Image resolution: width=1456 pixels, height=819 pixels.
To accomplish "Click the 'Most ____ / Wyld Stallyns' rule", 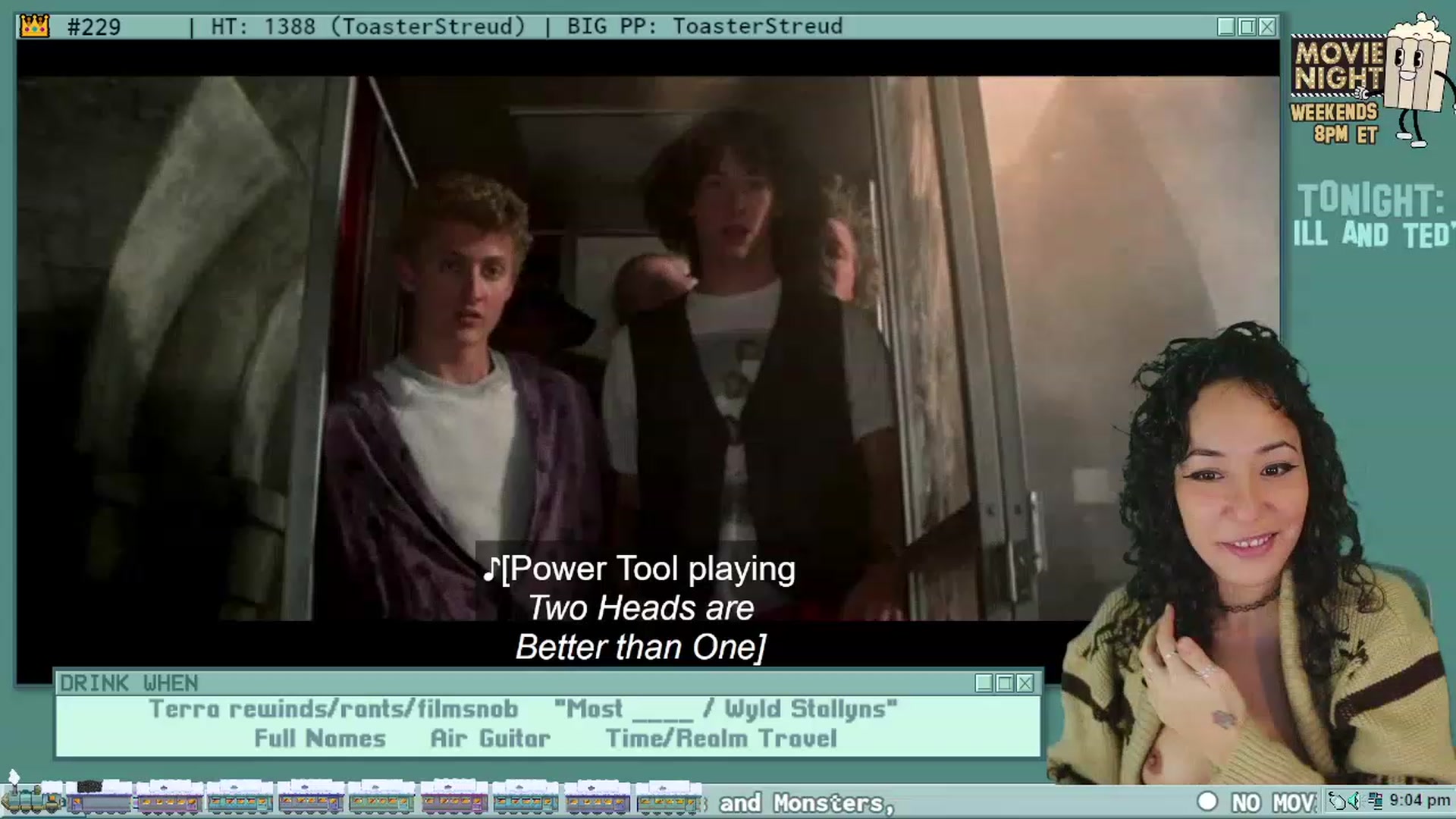I will click(x=726, y=709).
